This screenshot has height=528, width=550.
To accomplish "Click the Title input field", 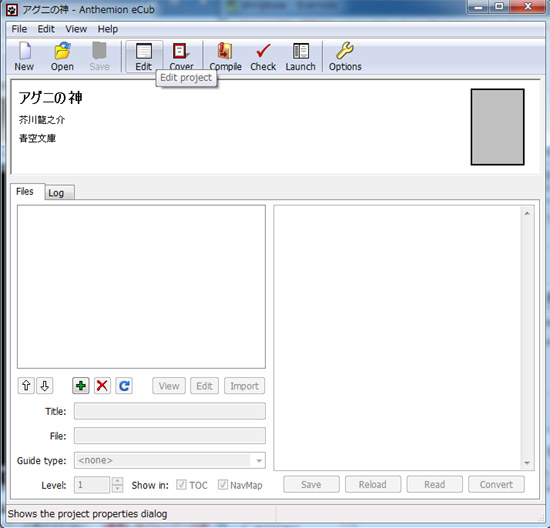I will [x=170, y=411].
